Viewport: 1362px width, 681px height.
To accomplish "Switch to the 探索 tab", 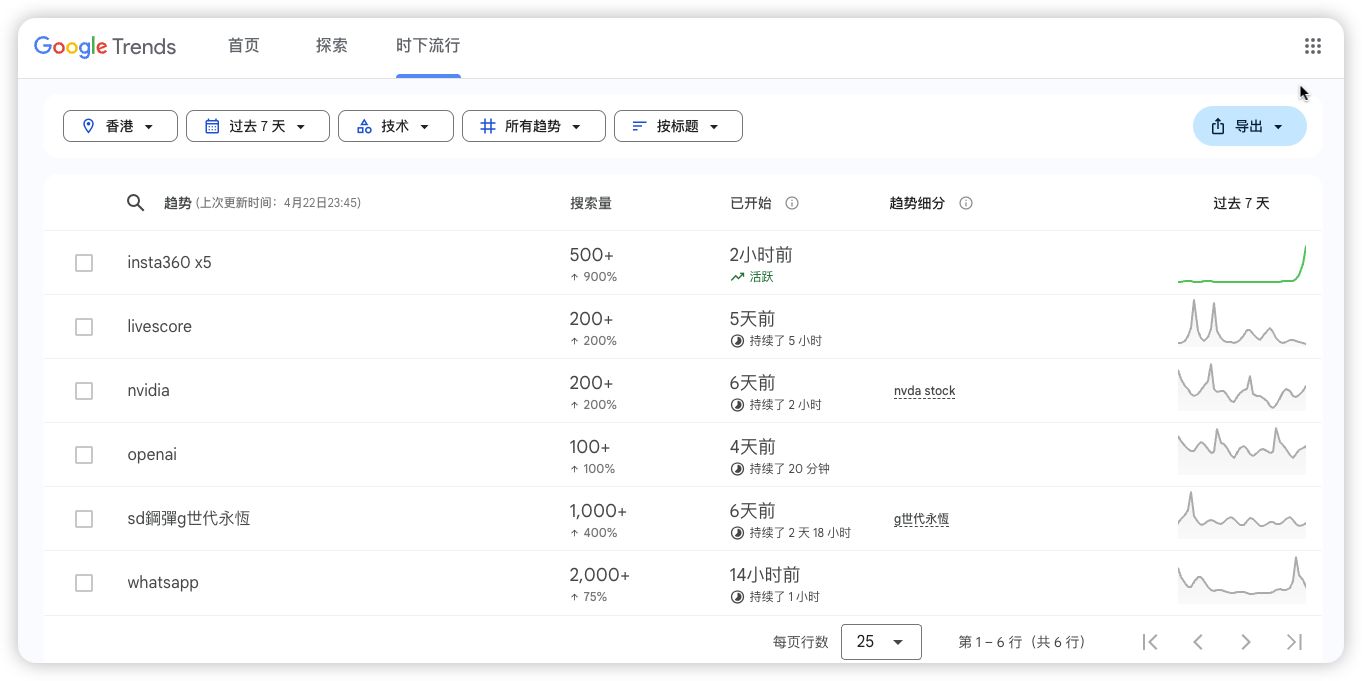I will point(332,46).
